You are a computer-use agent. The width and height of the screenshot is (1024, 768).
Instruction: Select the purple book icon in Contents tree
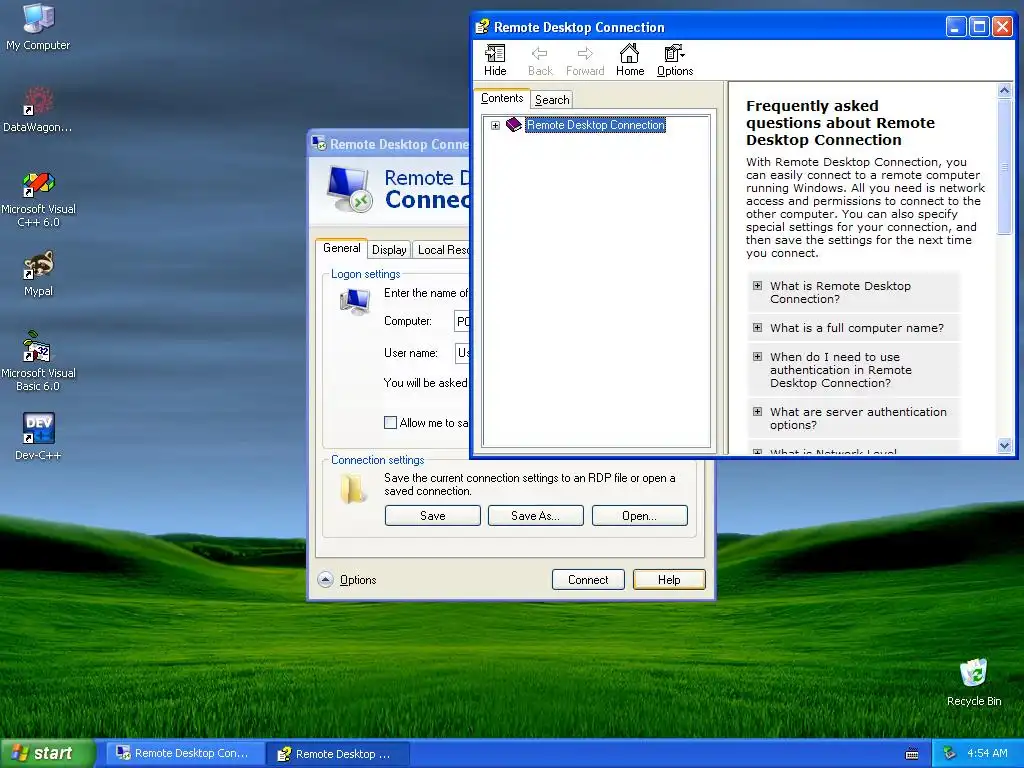514,124
